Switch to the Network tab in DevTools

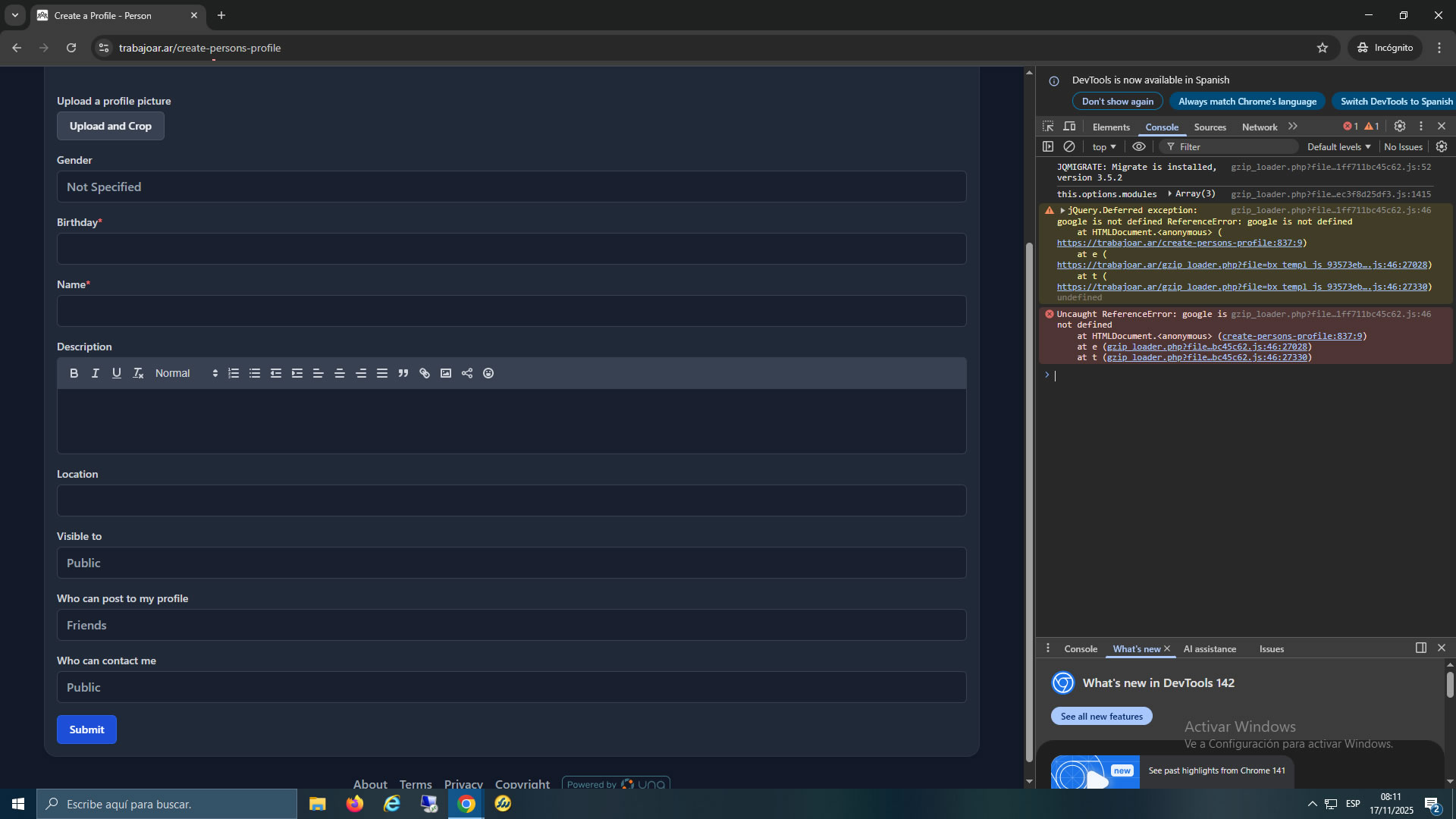[x=1259, y=127]
